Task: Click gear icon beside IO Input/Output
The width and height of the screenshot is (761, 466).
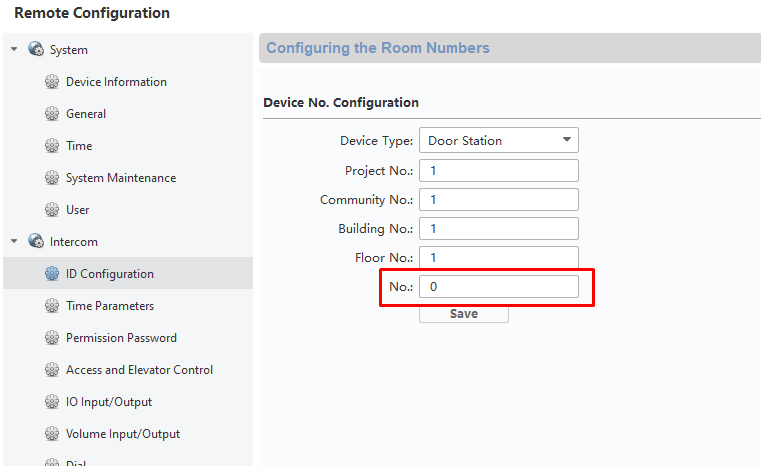Action: pyautogui.click(x=52, y=402)
